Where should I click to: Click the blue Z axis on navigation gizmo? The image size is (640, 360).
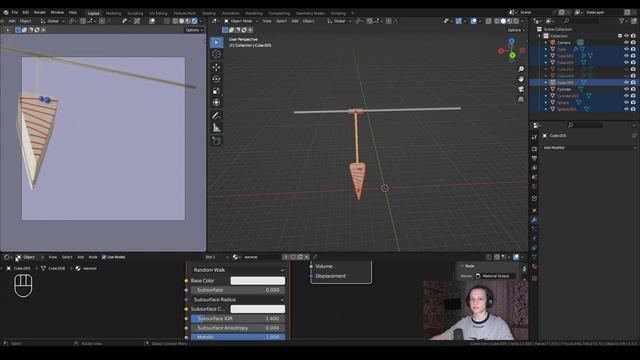click(x=511, y=41)
